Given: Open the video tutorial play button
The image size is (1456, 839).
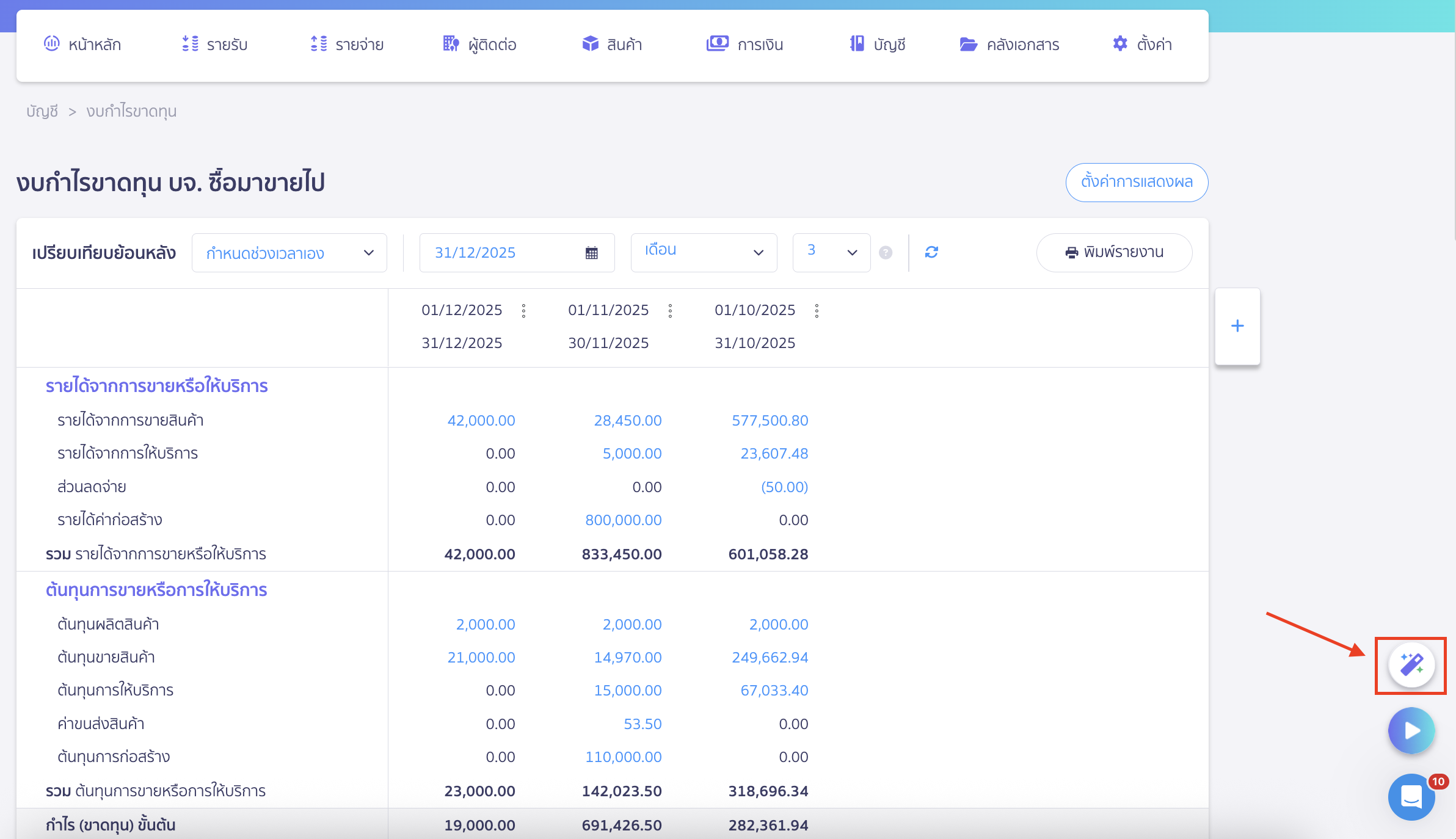Looking at the screenshot, I should coord(1411,730).
